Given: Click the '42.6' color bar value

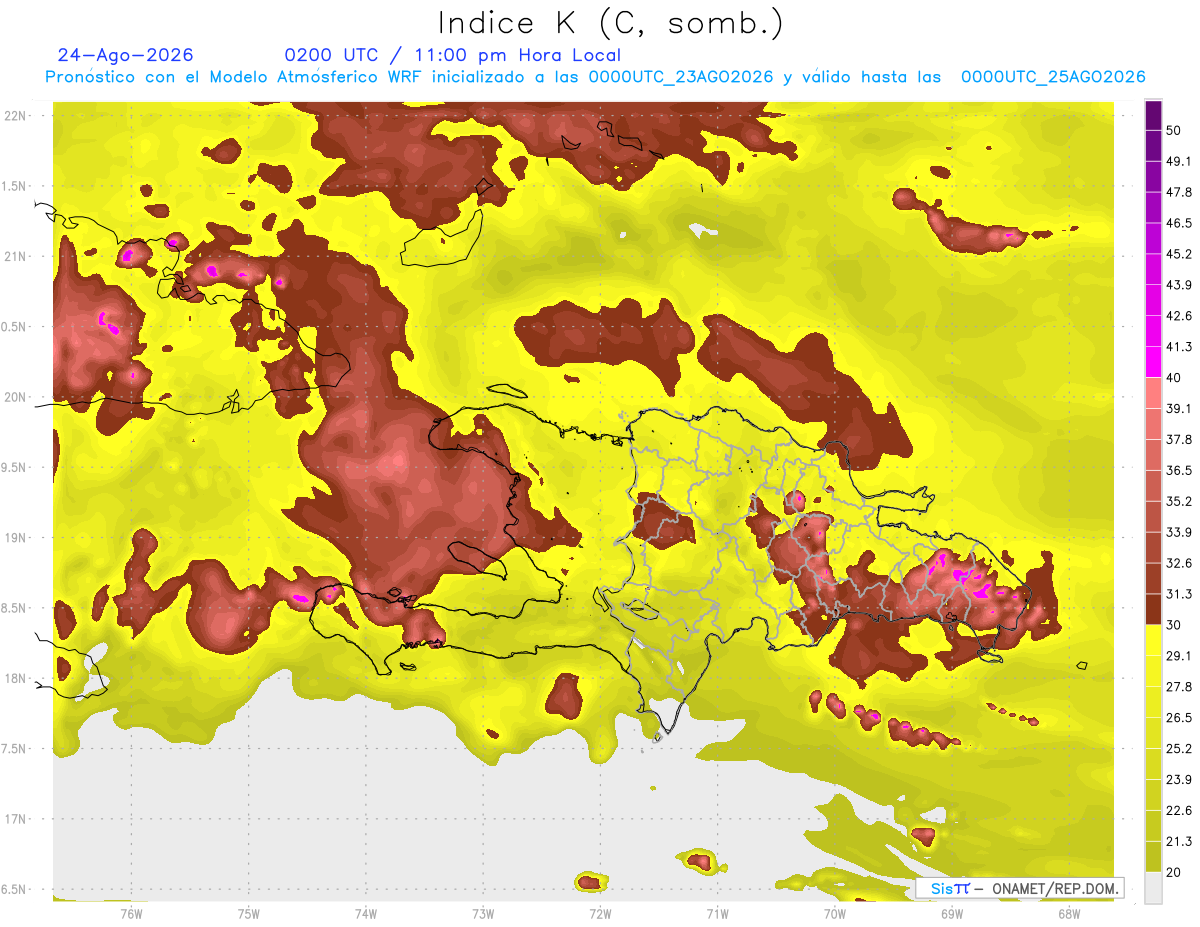Looking at the screenshot, I should click(1179, 316).
